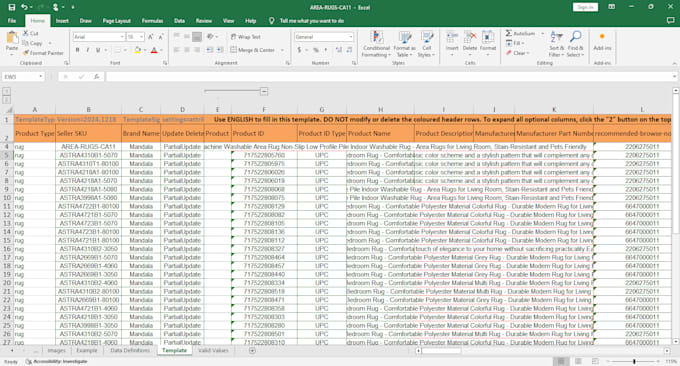This screenshot has width=680, height=366.
Task: Switch to Review ribbon tab
Action: pos(204,20)
